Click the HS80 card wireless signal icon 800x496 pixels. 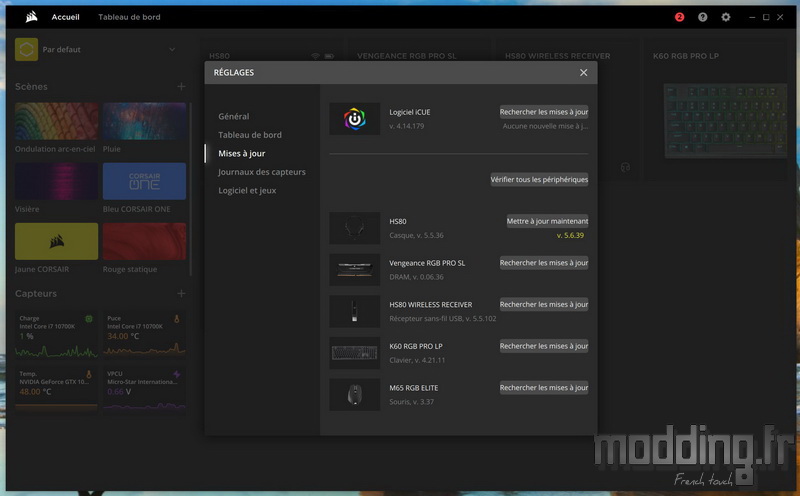315,56
